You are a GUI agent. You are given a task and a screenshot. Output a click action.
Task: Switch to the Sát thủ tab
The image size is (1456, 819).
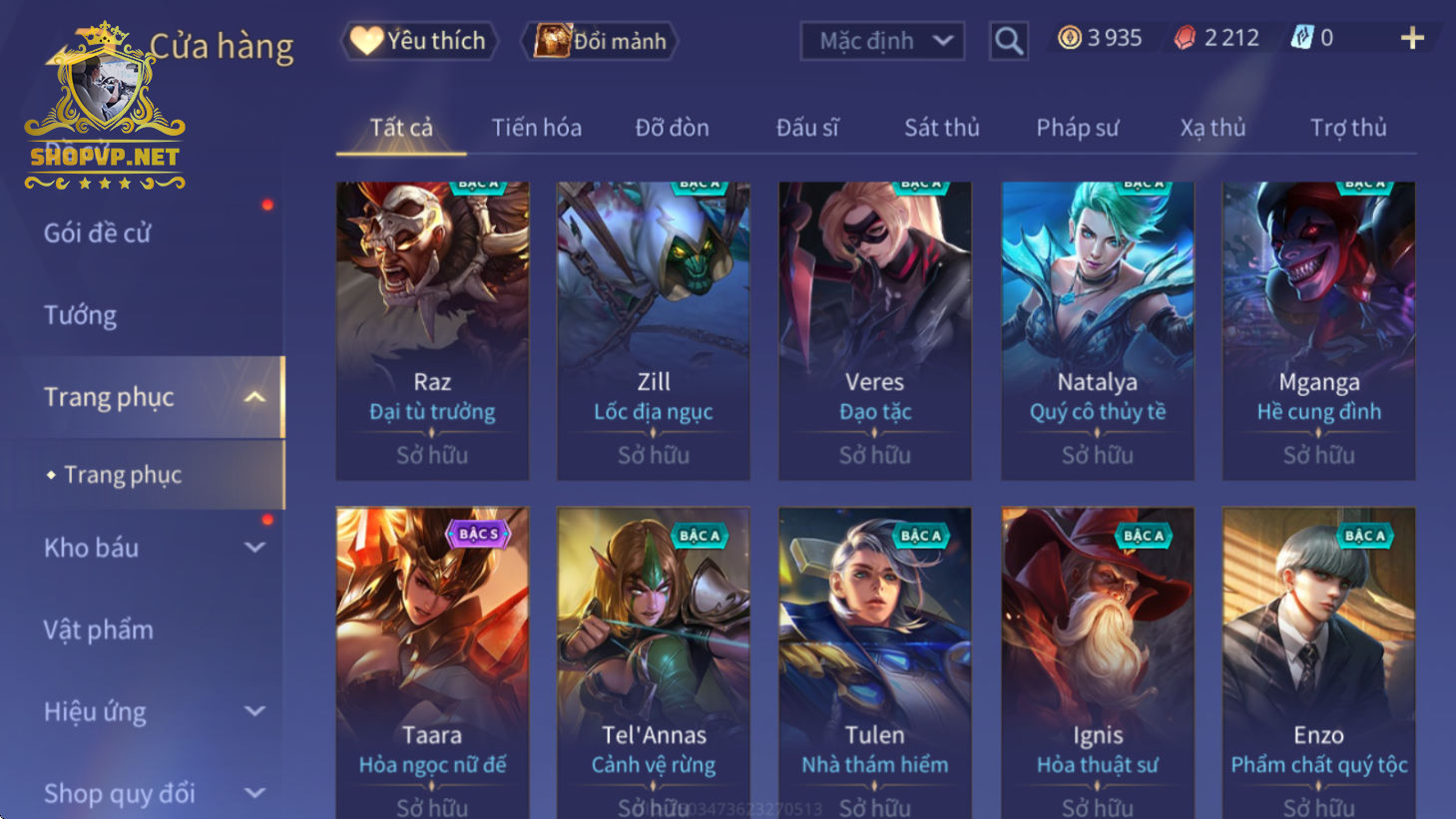[941, 128]
